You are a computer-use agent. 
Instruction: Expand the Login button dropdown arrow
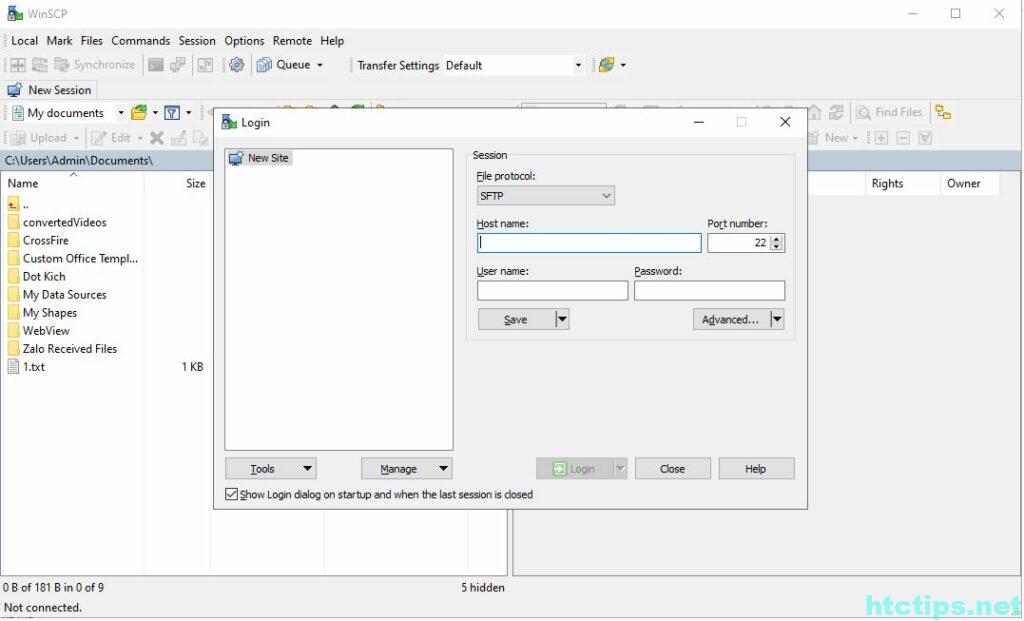tap(620, 468)
